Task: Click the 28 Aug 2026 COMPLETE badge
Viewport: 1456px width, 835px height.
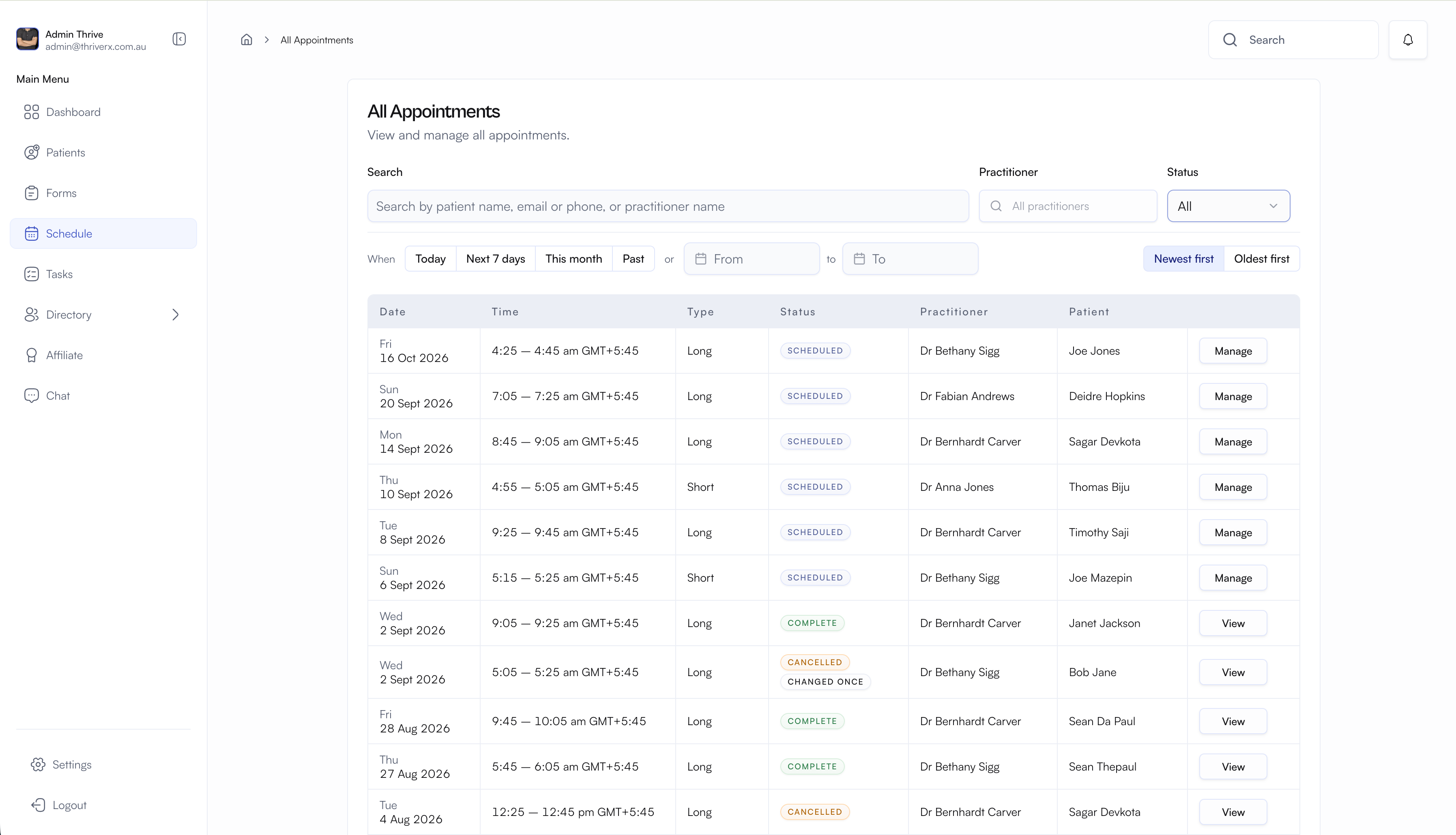Action: [x=812, y=722]
